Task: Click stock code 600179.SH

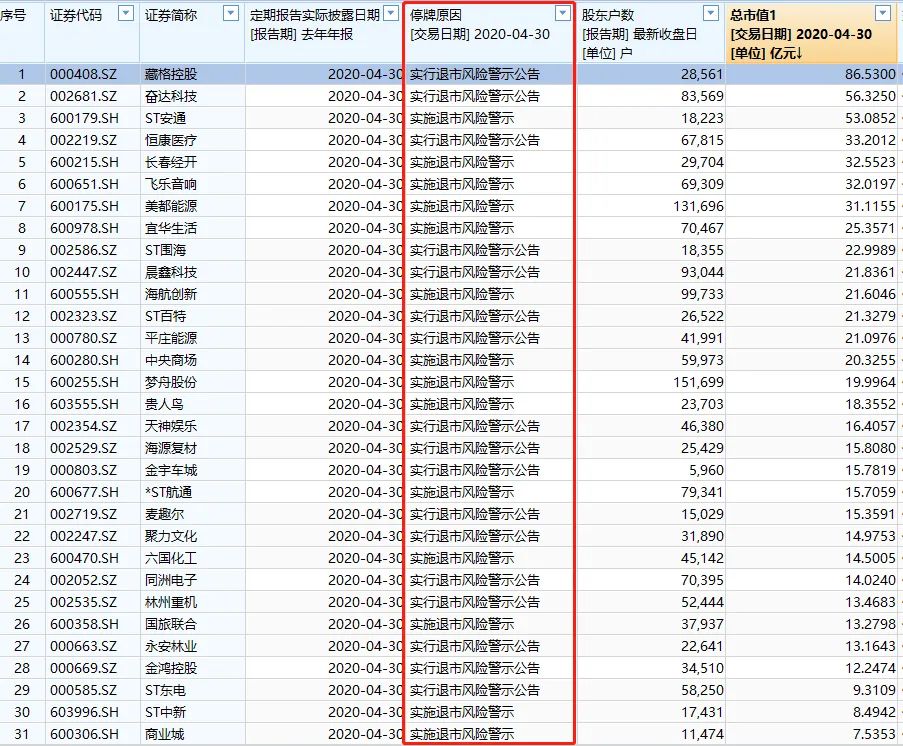Action: 84,118
